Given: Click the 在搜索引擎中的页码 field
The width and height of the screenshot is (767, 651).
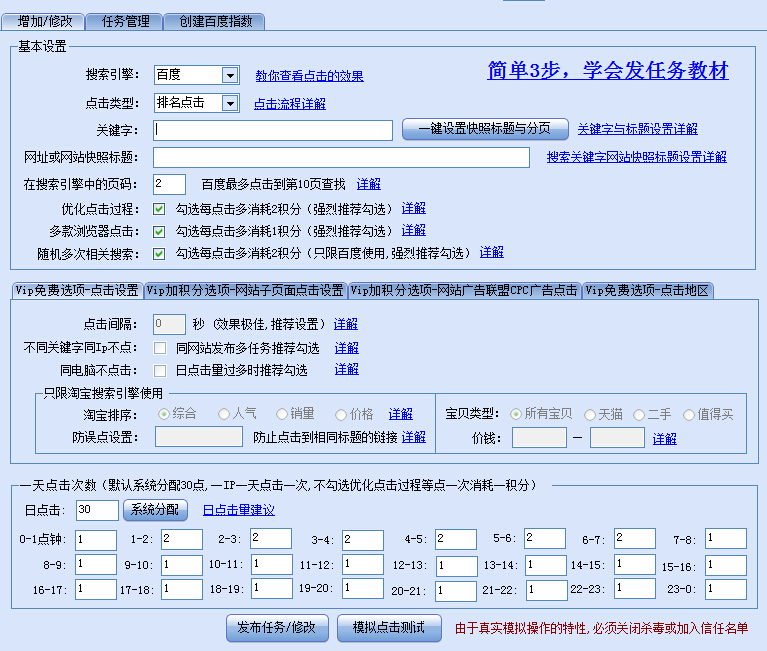Looking at the screenshot, I should pyautogui.click(x=169, y=184).
